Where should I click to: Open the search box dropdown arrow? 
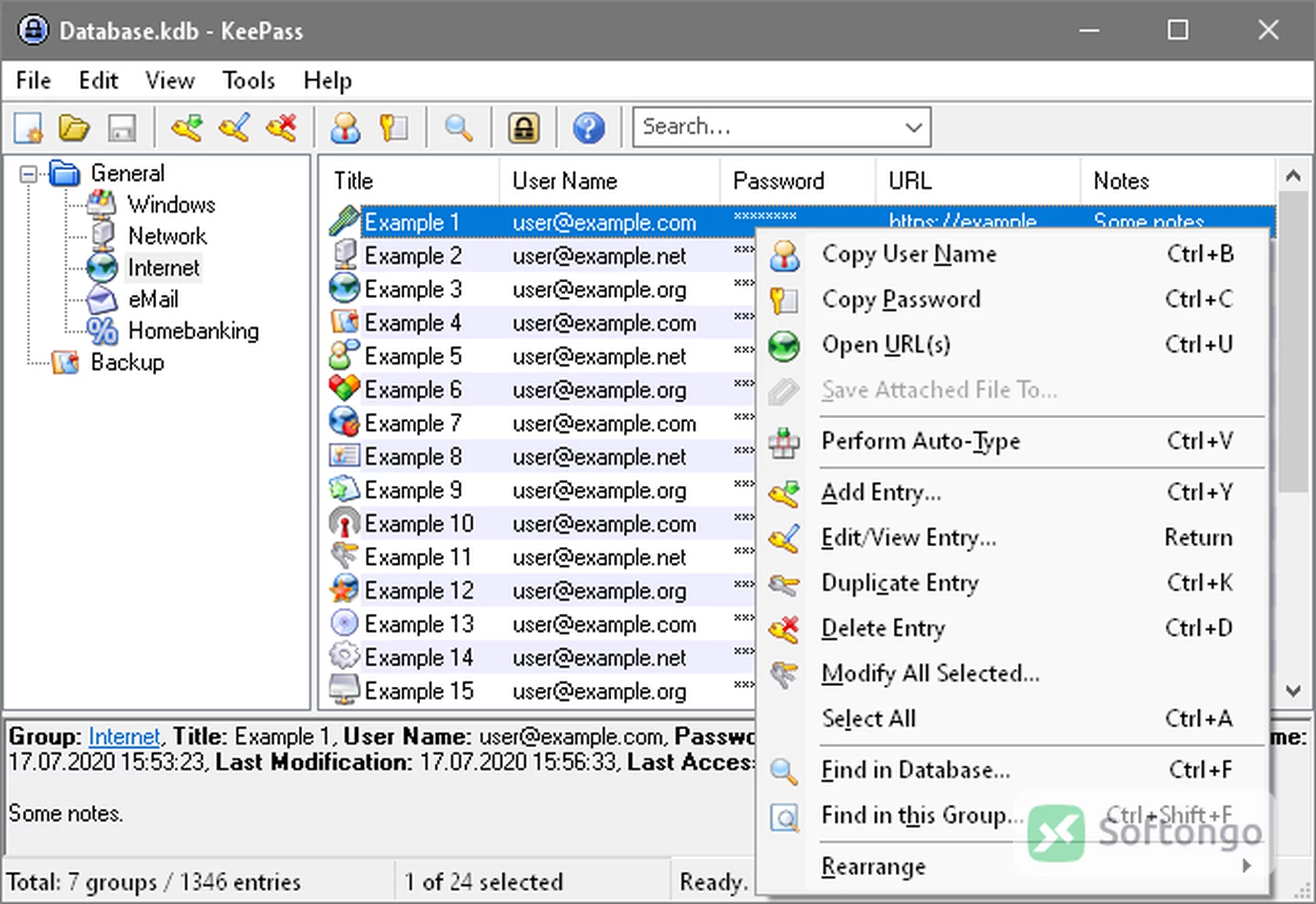click(x=913, y=127)
